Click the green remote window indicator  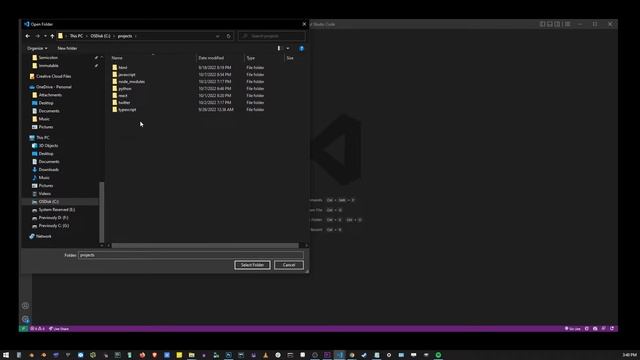(x=24, y=329)
